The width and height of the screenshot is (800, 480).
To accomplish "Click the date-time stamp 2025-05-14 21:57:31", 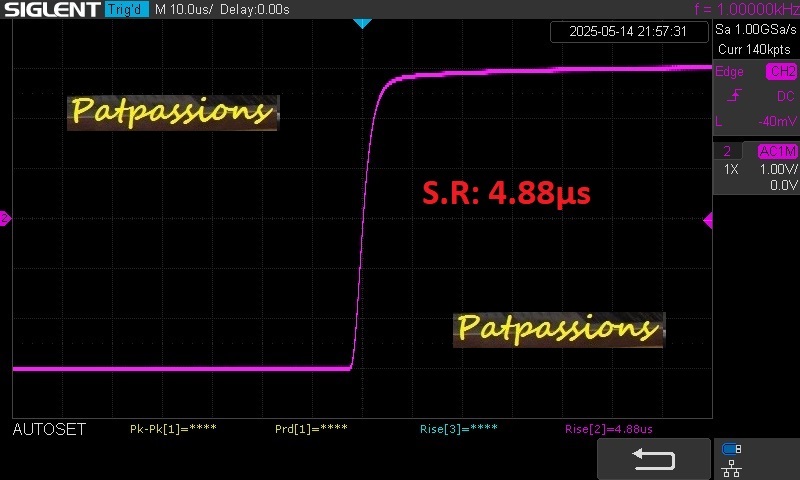I will (628, 32).
